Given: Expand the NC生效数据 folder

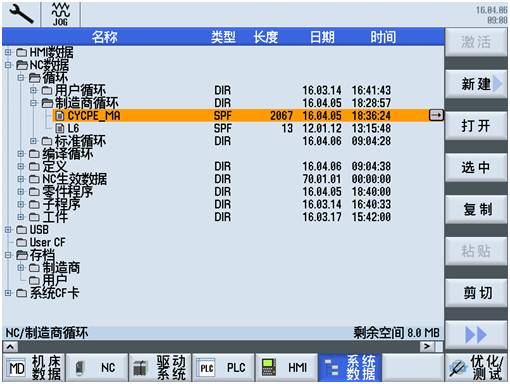Looking at the screenshot, I should (21, 179).
